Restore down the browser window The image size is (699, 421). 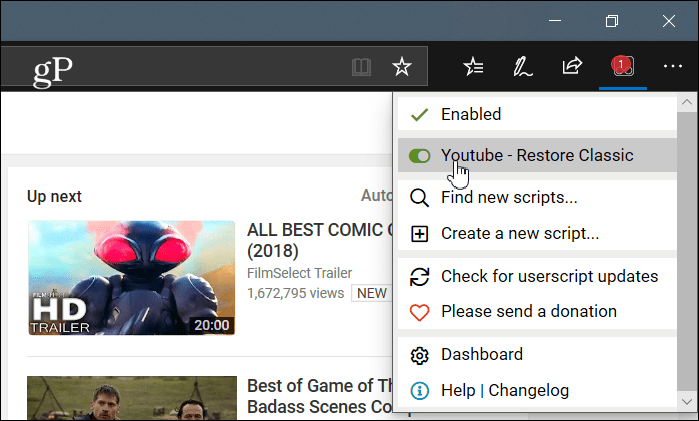click(x=612, y=21)
